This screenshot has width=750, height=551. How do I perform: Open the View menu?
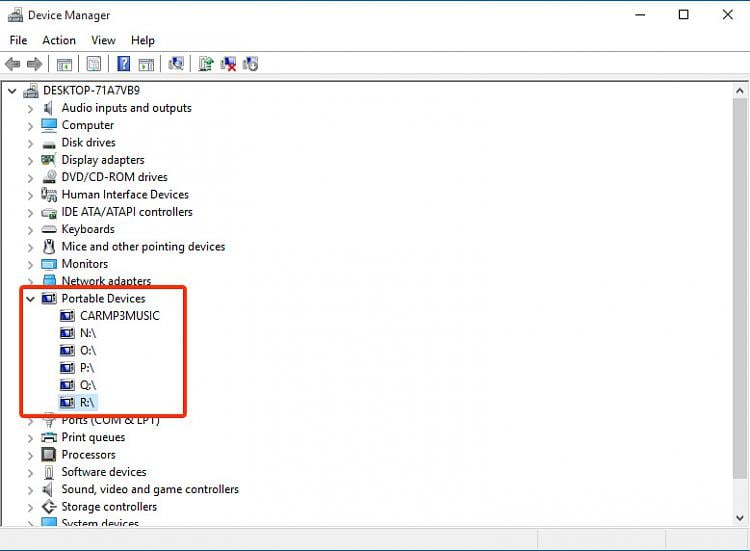[103, 40]
